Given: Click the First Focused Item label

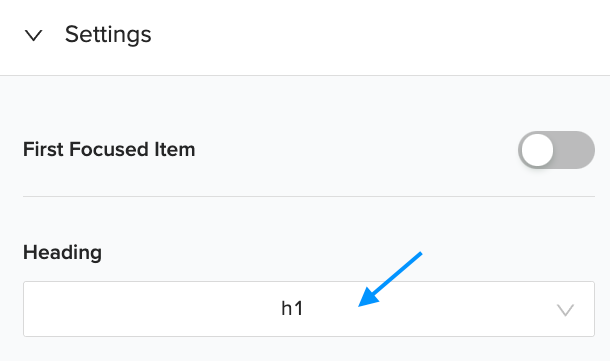Looking at the screenshot, I should tap(109, 149).
